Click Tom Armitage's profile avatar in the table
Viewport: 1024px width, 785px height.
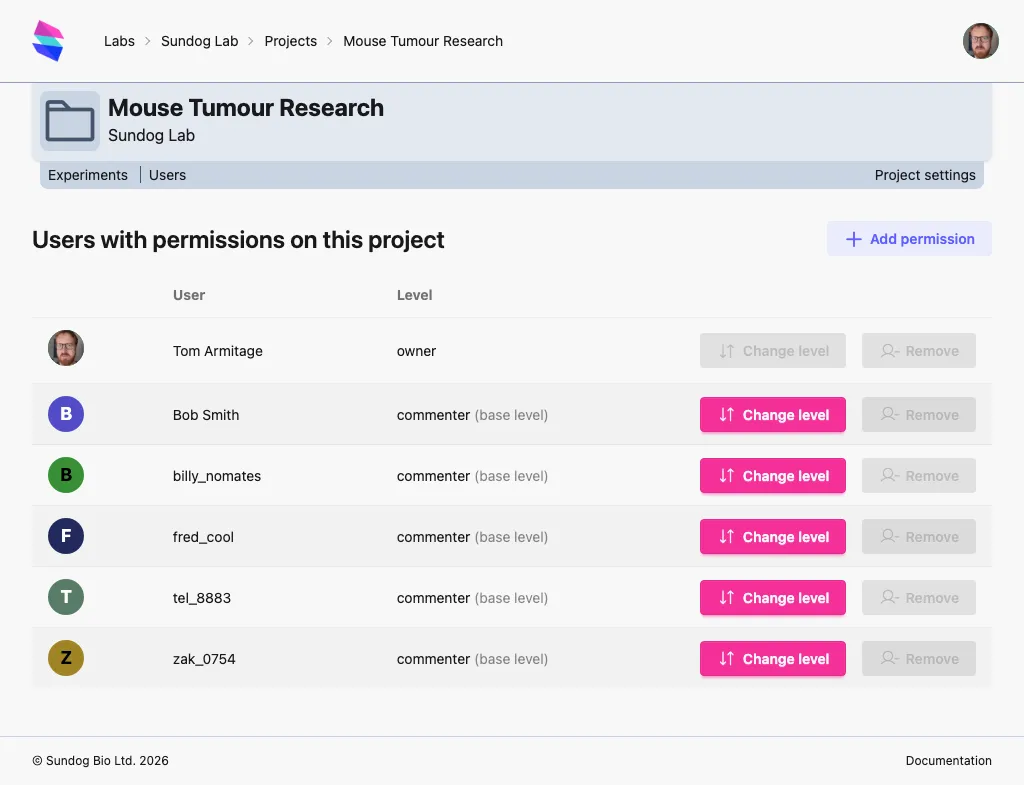65,348
